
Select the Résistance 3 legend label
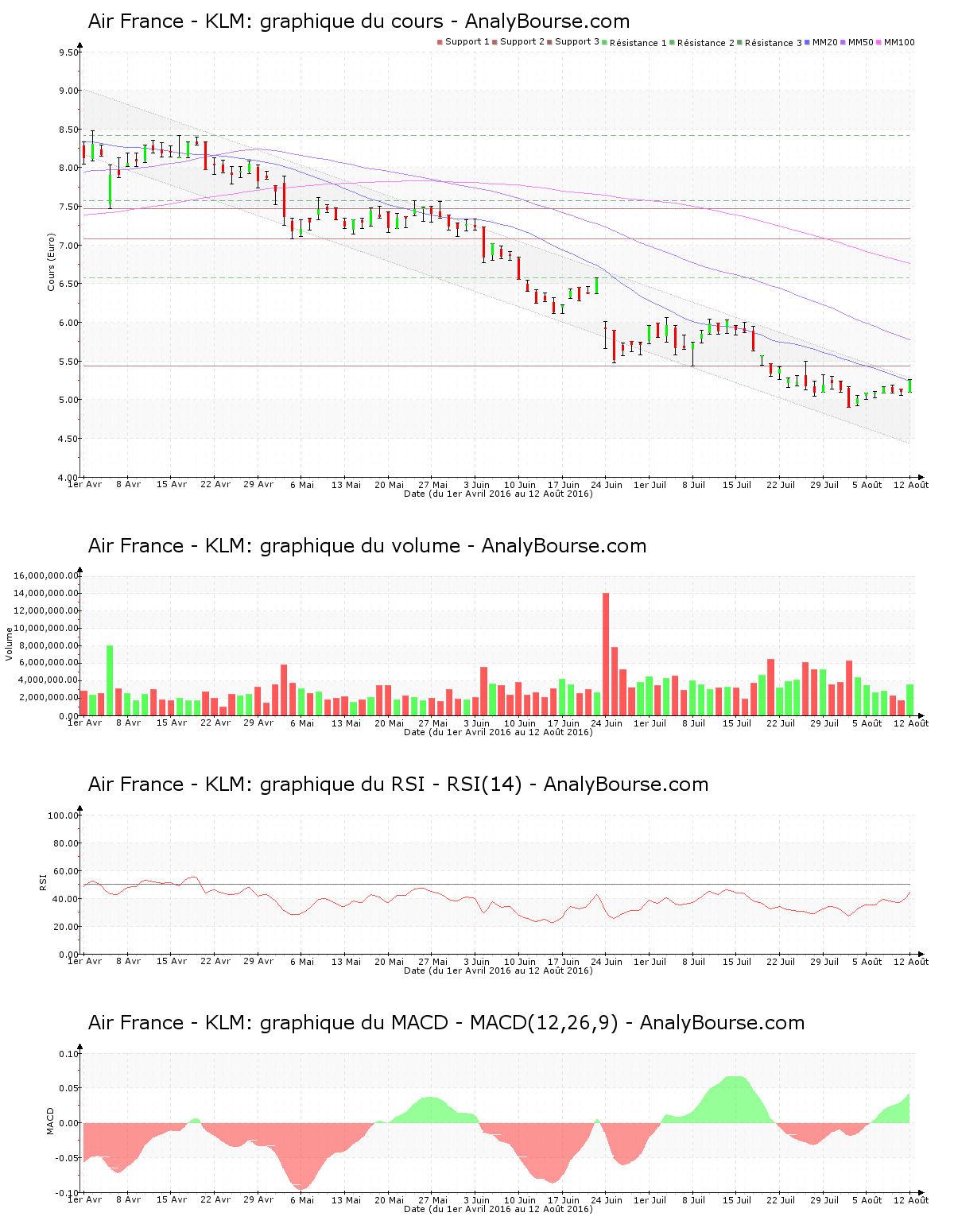[x=774, y=43]
